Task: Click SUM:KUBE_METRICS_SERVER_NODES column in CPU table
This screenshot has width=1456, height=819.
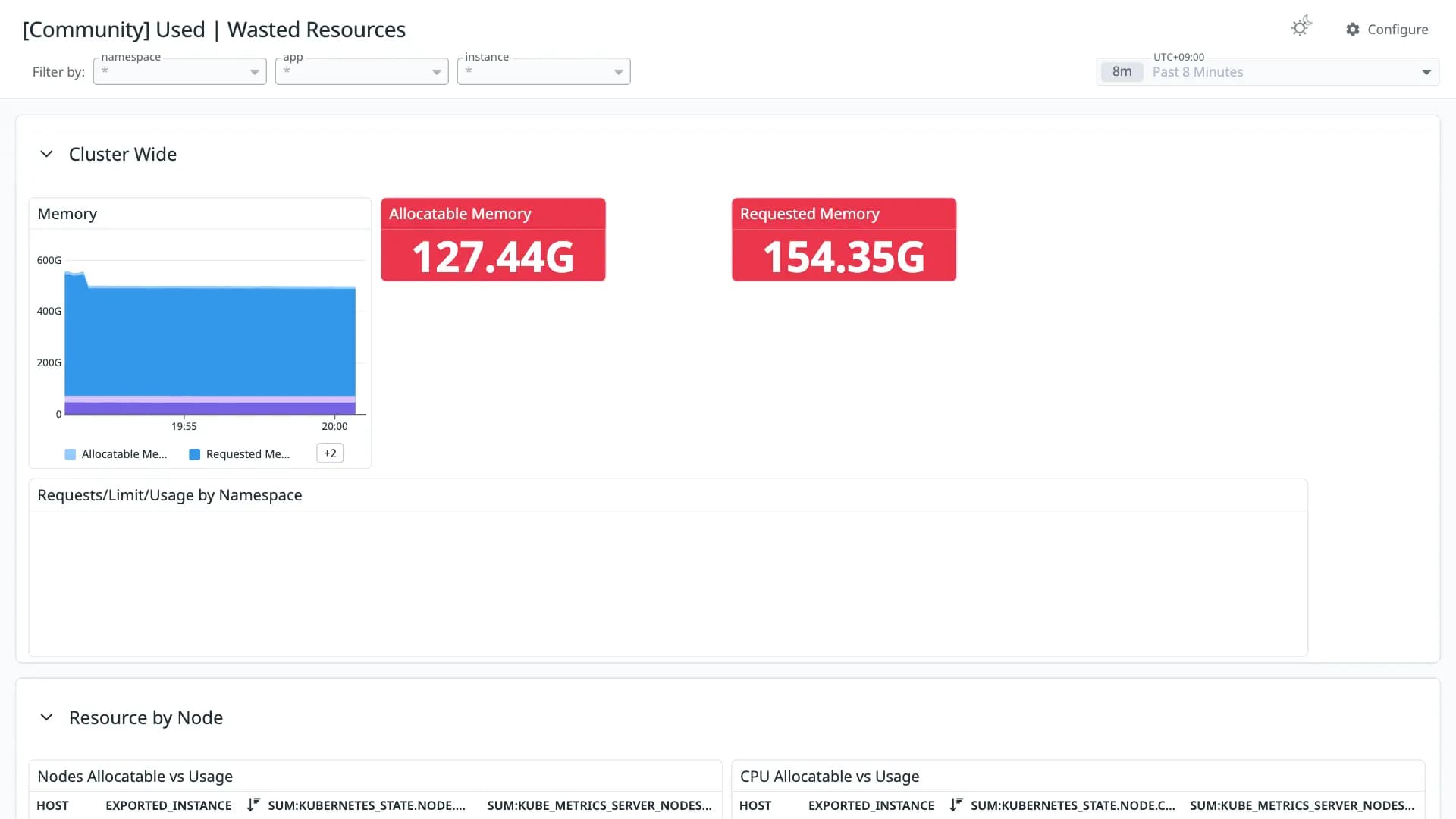Action: (1302, 805)
